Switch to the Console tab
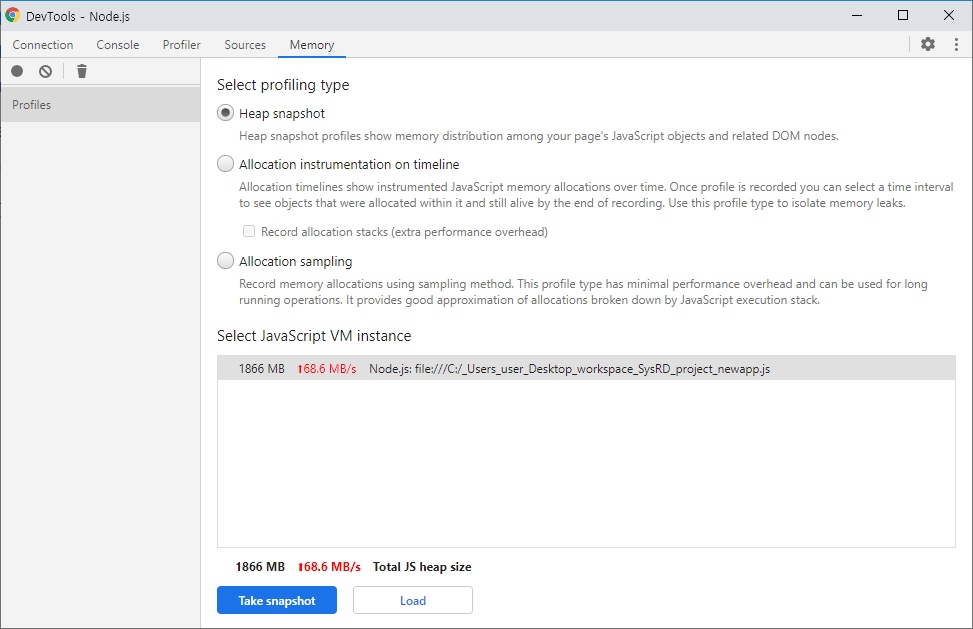 point(118,45)
